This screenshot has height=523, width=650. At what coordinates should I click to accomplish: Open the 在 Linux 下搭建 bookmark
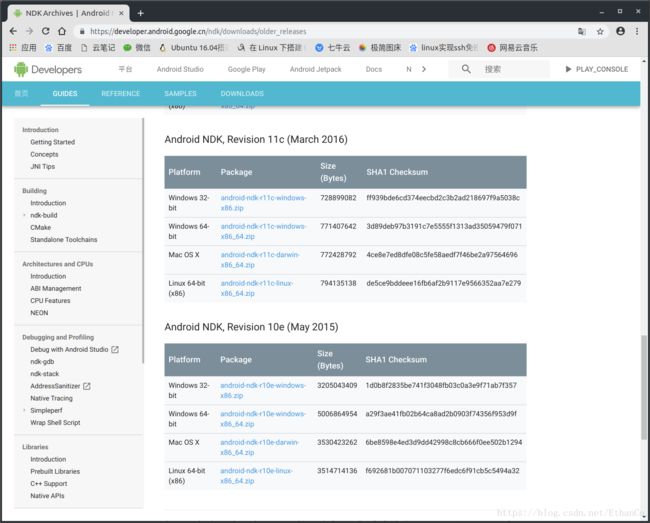[x=271, y=48]
